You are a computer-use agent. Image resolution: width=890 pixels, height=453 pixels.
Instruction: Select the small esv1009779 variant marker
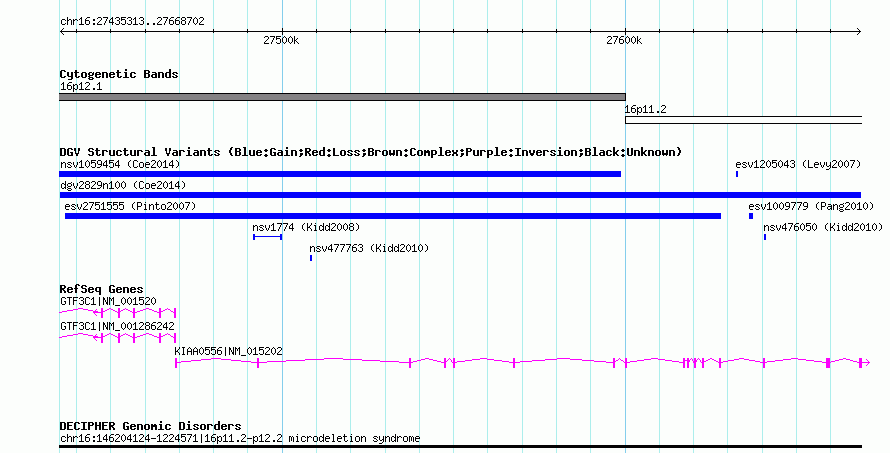[x=751, y=216]
